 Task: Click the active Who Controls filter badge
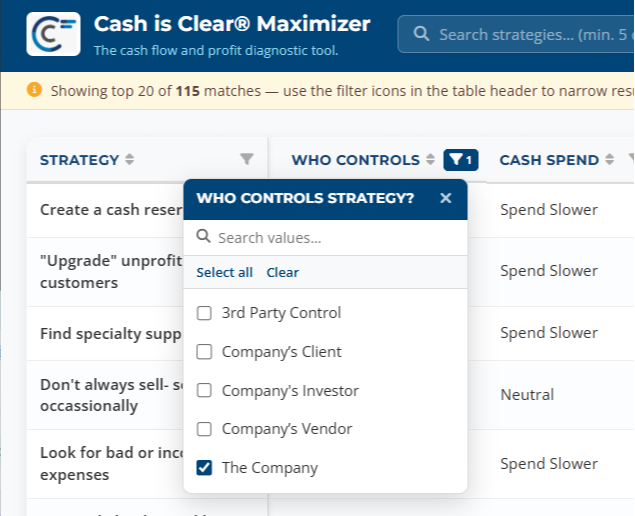(x=461, y=160)
